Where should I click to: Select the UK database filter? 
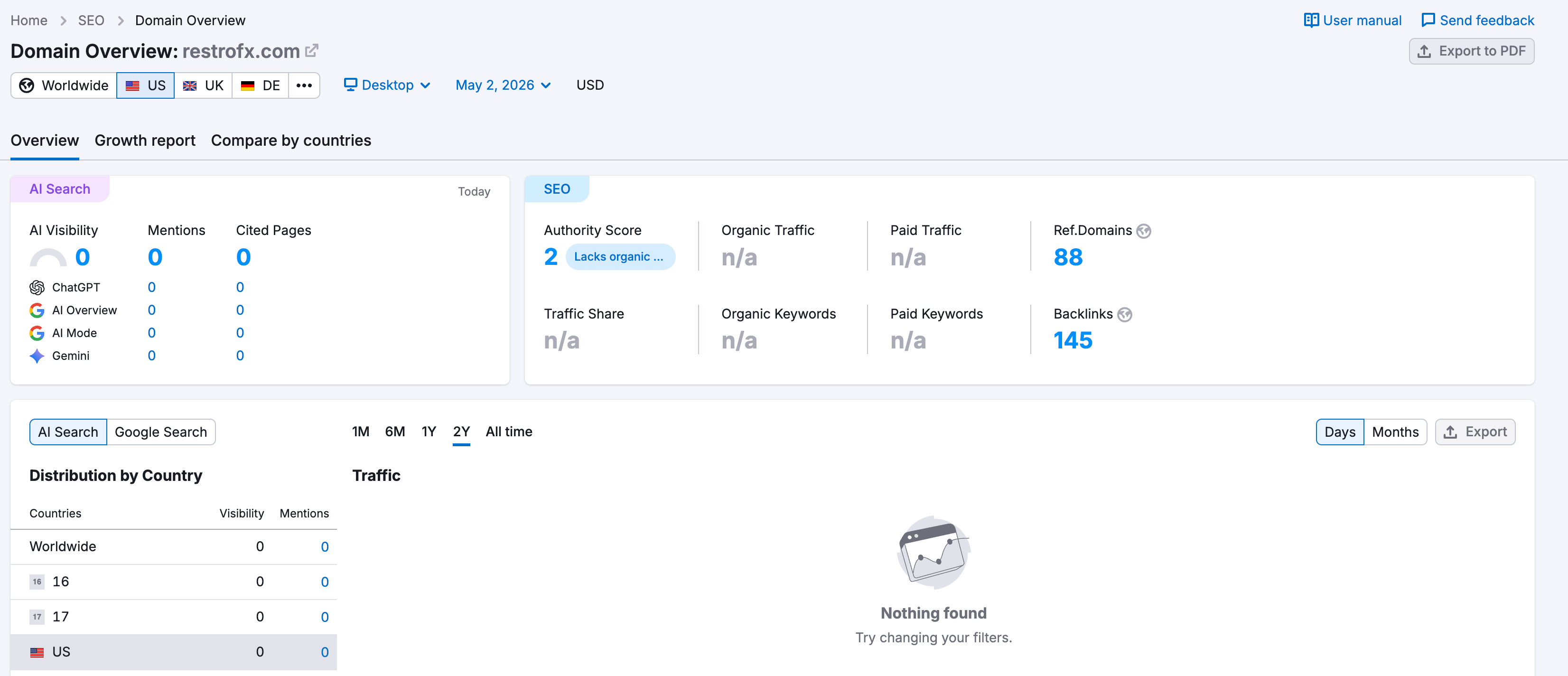[x=203, y=85]
